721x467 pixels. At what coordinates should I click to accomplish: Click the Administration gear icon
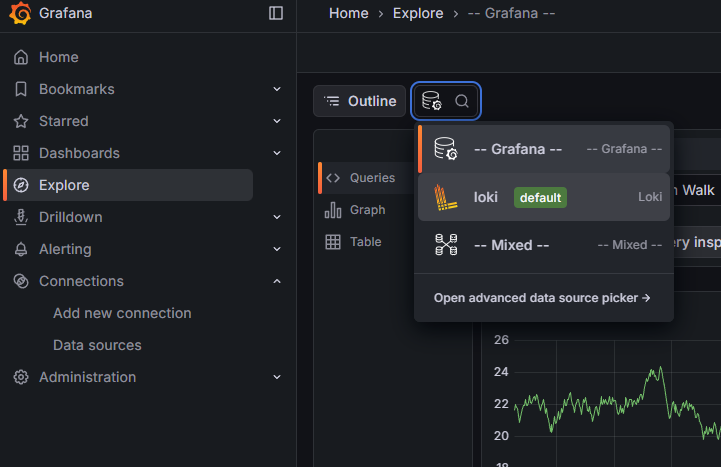tap(21, 377)
